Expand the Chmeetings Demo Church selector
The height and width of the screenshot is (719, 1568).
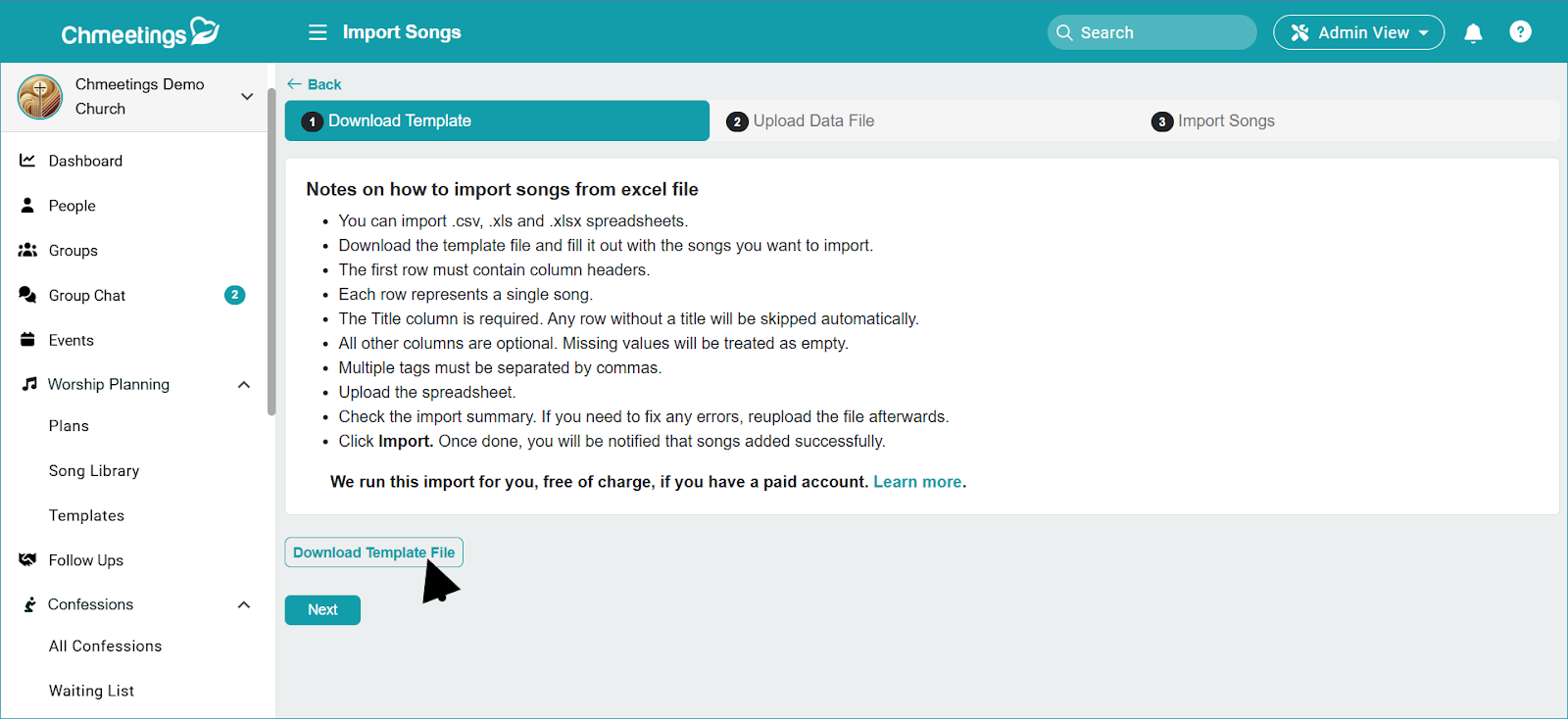click(x=247, y=96)
